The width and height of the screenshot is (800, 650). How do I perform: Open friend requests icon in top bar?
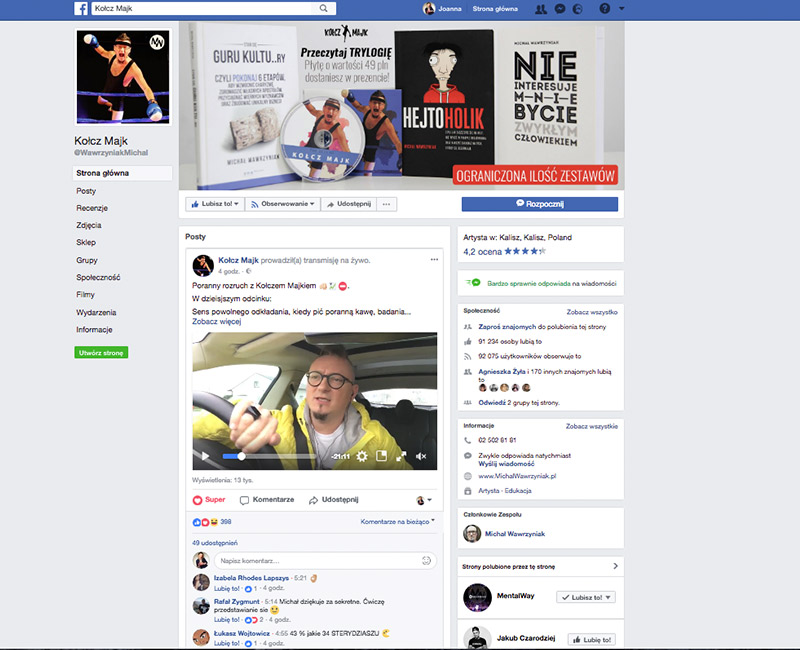tap(540, 9)
